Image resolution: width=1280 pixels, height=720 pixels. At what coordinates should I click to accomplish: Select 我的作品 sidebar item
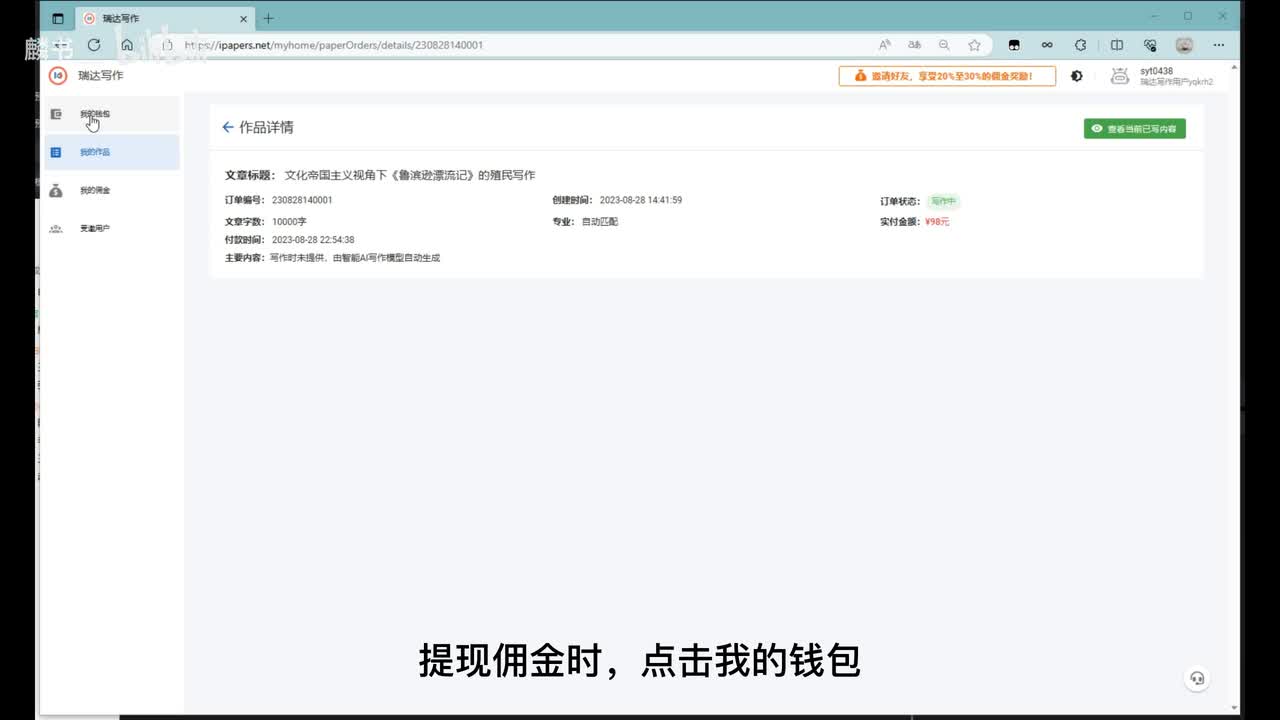point(95,152)
